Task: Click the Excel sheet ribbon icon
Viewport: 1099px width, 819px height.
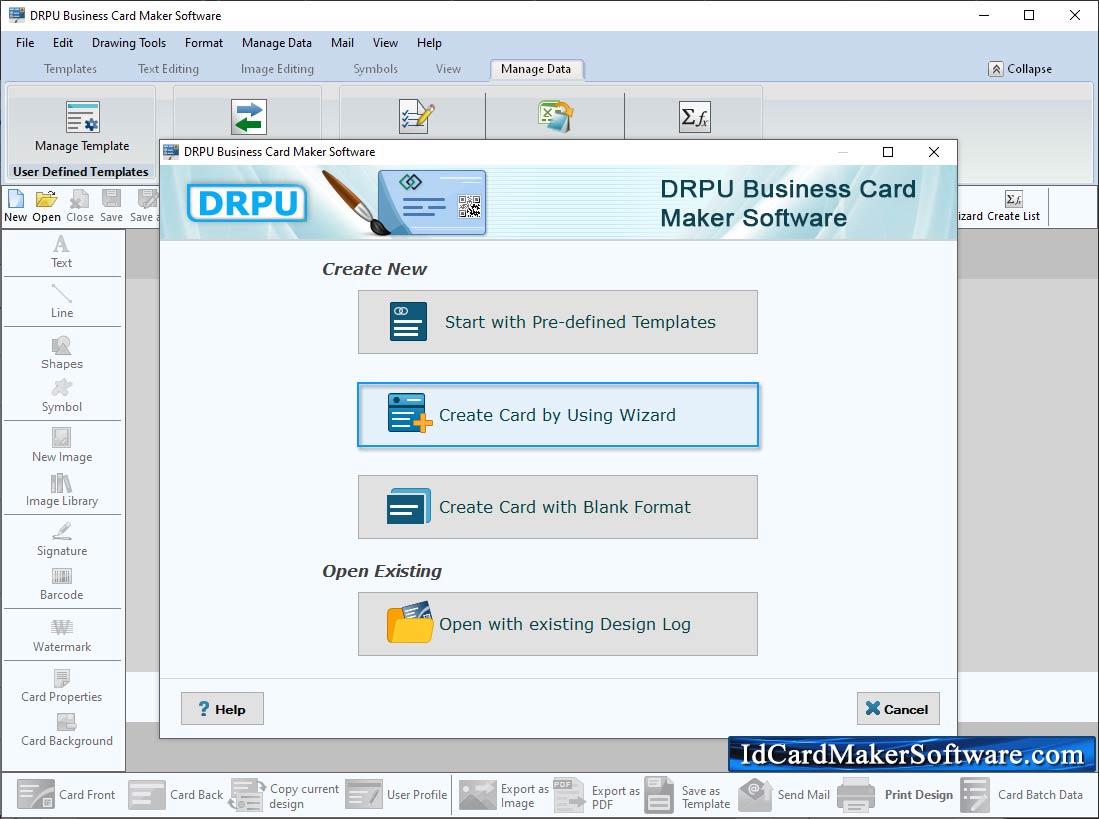Action: 555,116
